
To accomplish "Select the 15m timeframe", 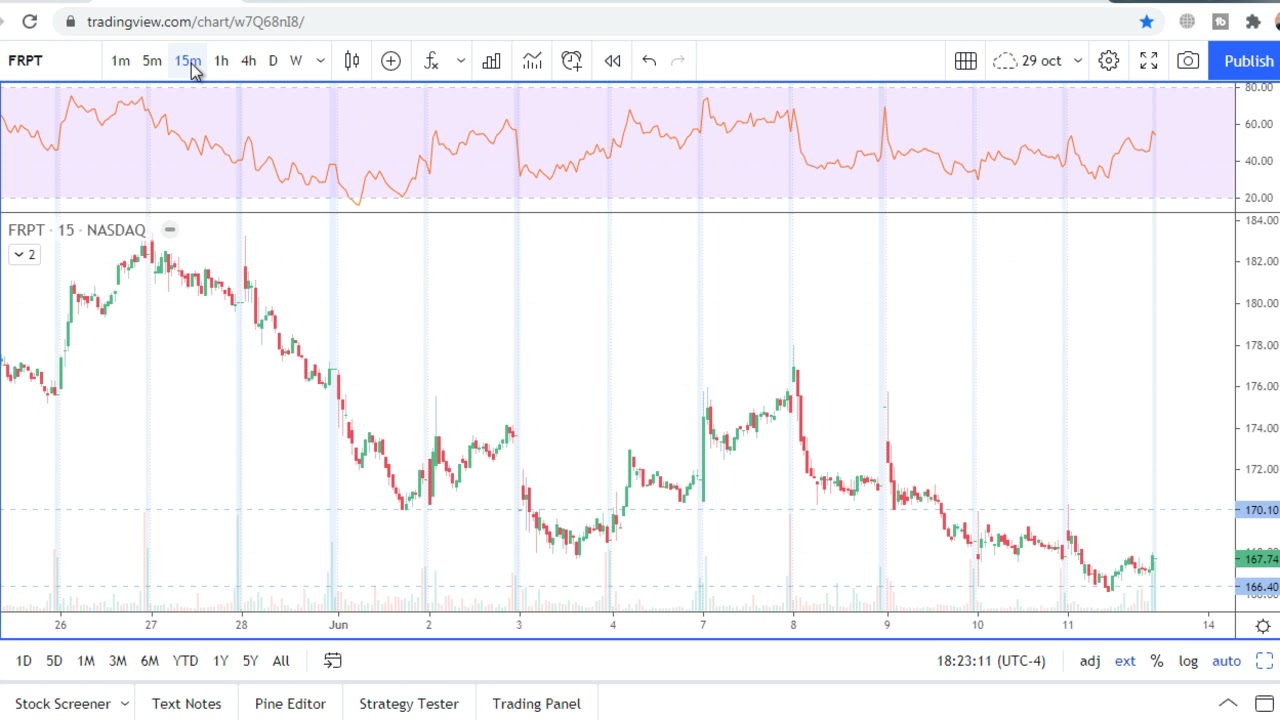I will (x=188, y=61).
